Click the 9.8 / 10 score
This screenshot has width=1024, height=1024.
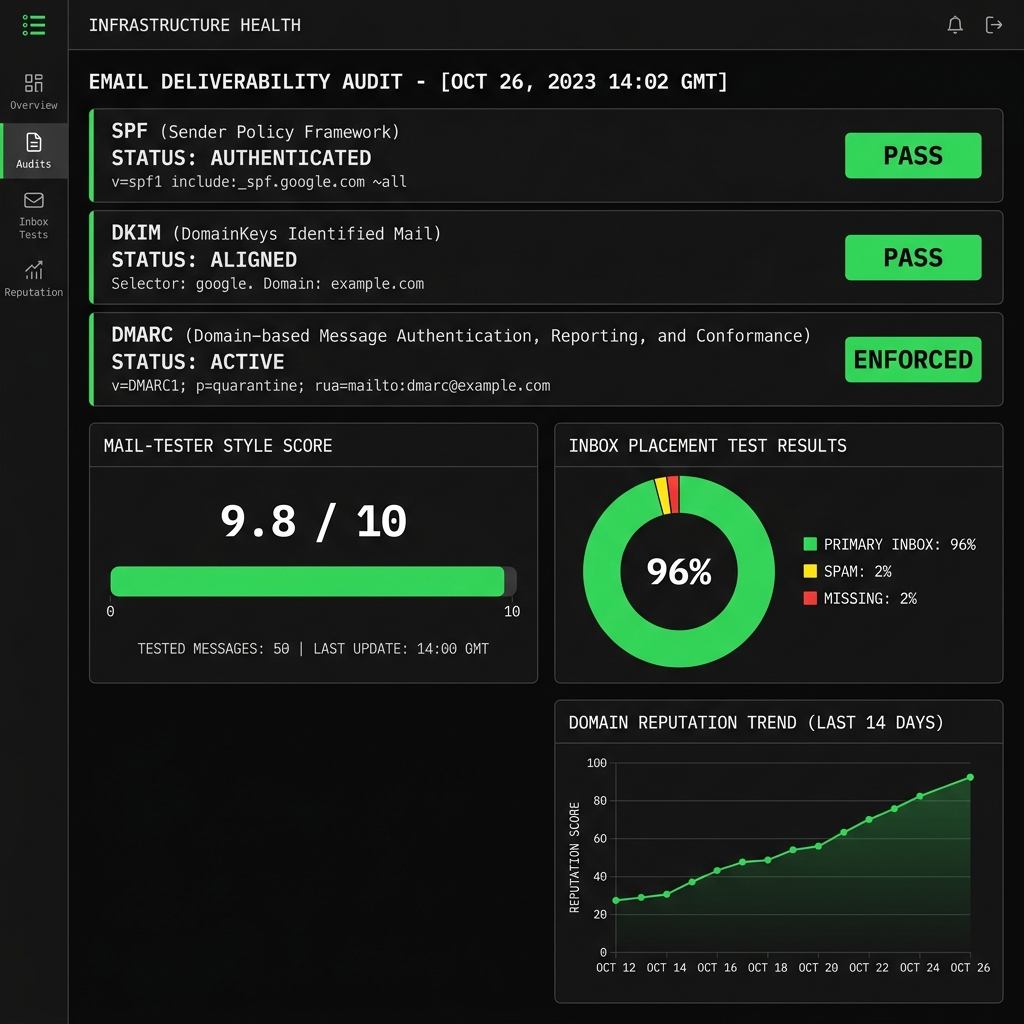coord(313,521)
